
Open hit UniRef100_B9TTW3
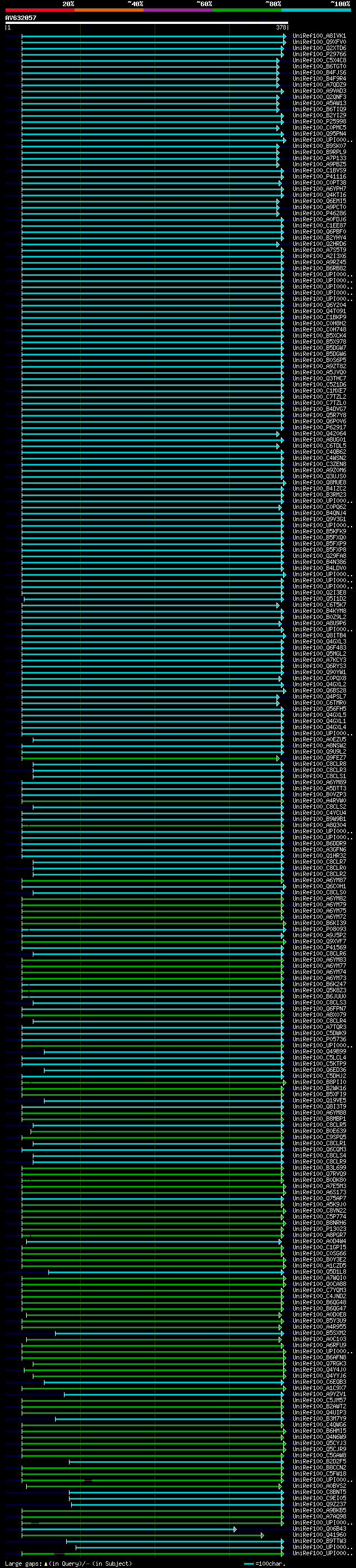click(319, 1541)
